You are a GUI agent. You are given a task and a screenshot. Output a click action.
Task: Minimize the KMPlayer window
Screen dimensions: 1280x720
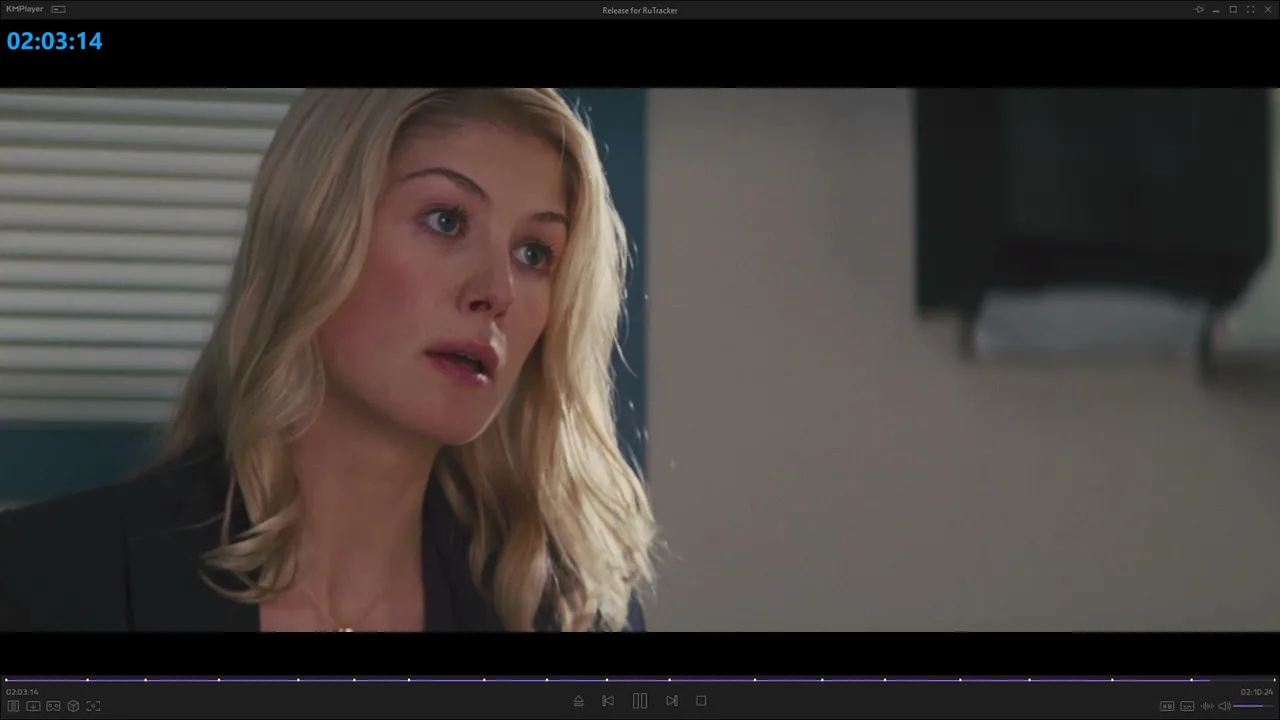[1216, 9]
